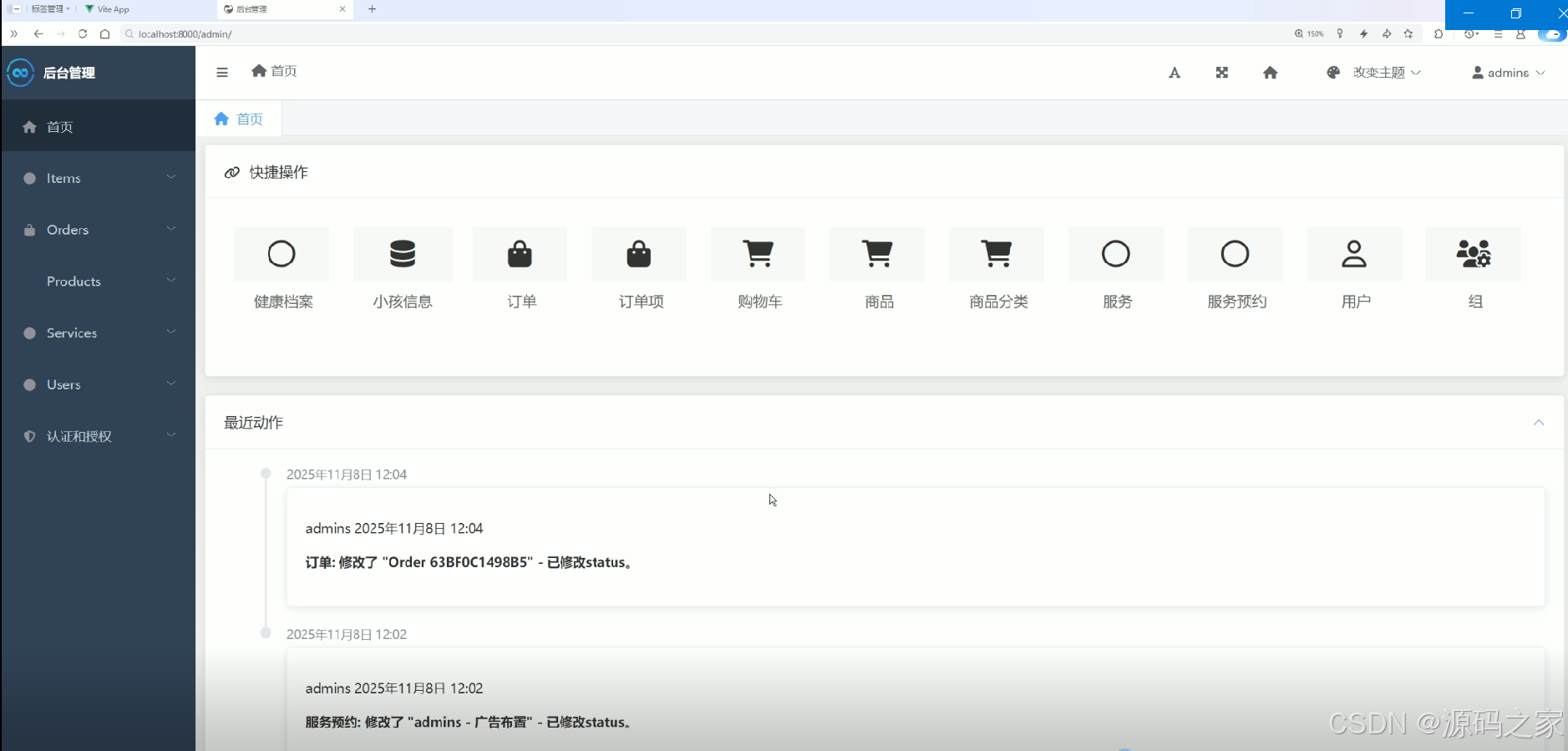Open the 商品 cart shortcut

point(877,254)
